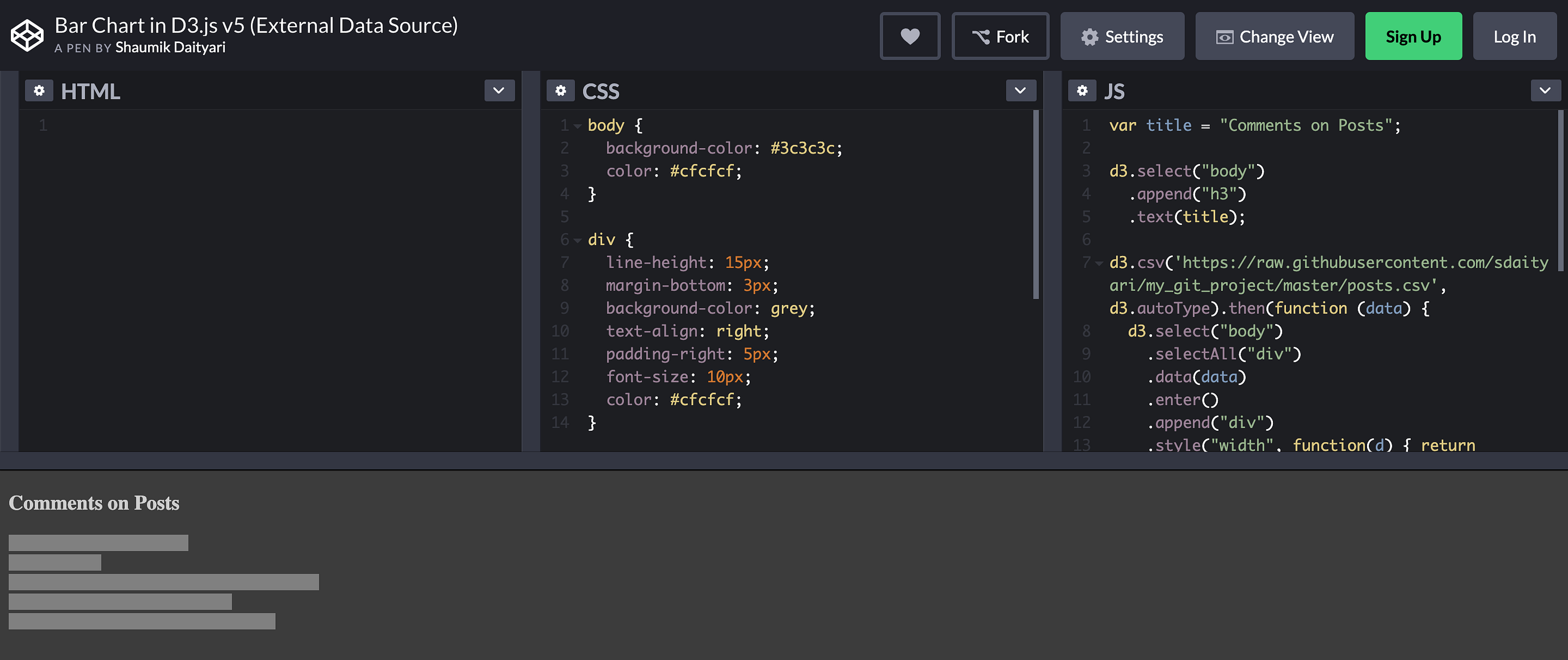Click into the HTML editor line 1
The image size is (1568, 660).
click(274, 125)
